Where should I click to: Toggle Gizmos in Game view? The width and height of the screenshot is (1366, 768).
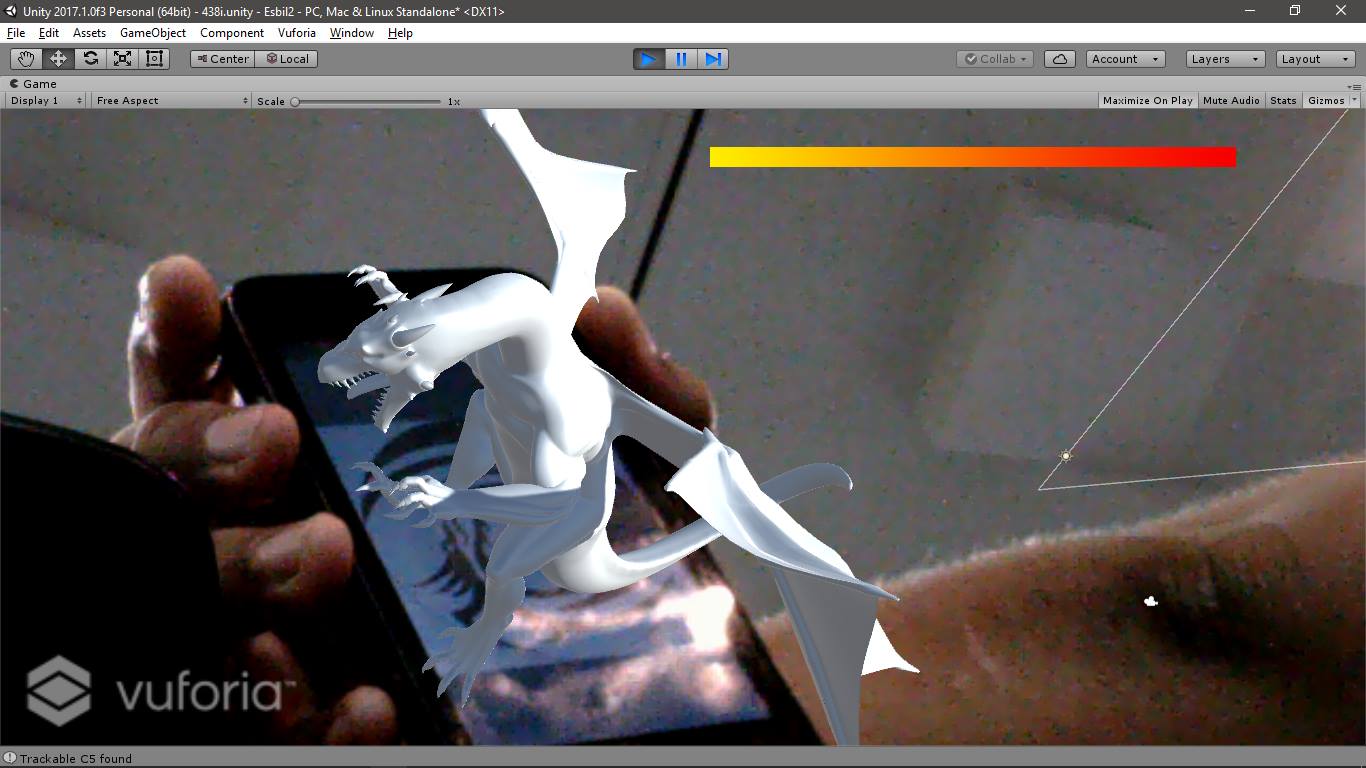coord(1326,100)
